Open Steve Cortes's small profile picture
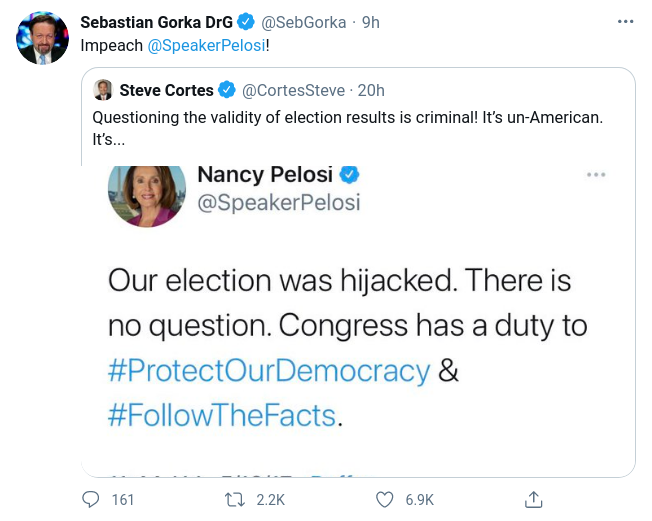 coord(103,91)
